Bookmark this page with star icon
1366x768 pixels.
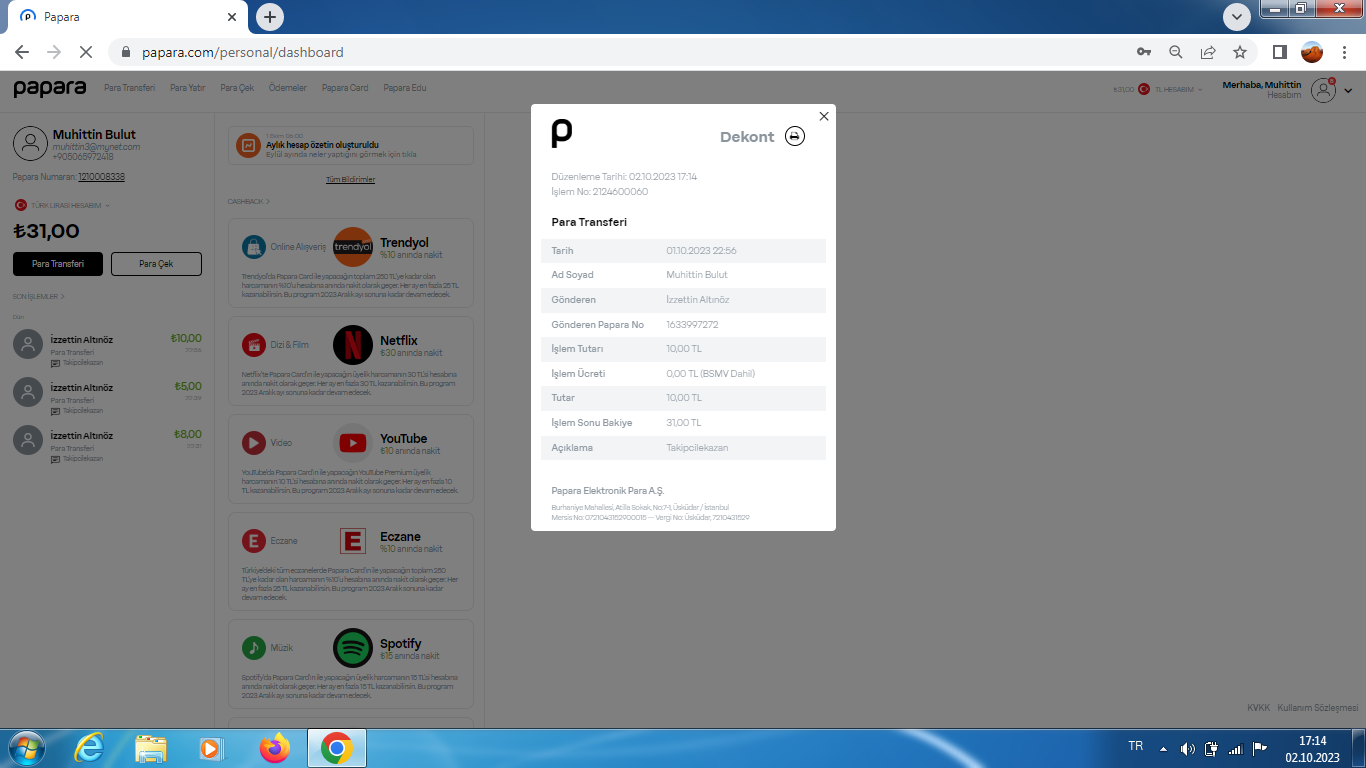pos(1240,52)
